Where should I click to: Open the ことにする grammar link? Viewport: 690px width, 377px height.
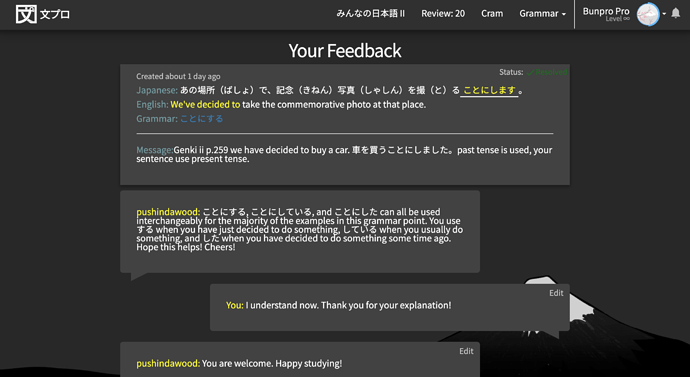click(202, 119)
